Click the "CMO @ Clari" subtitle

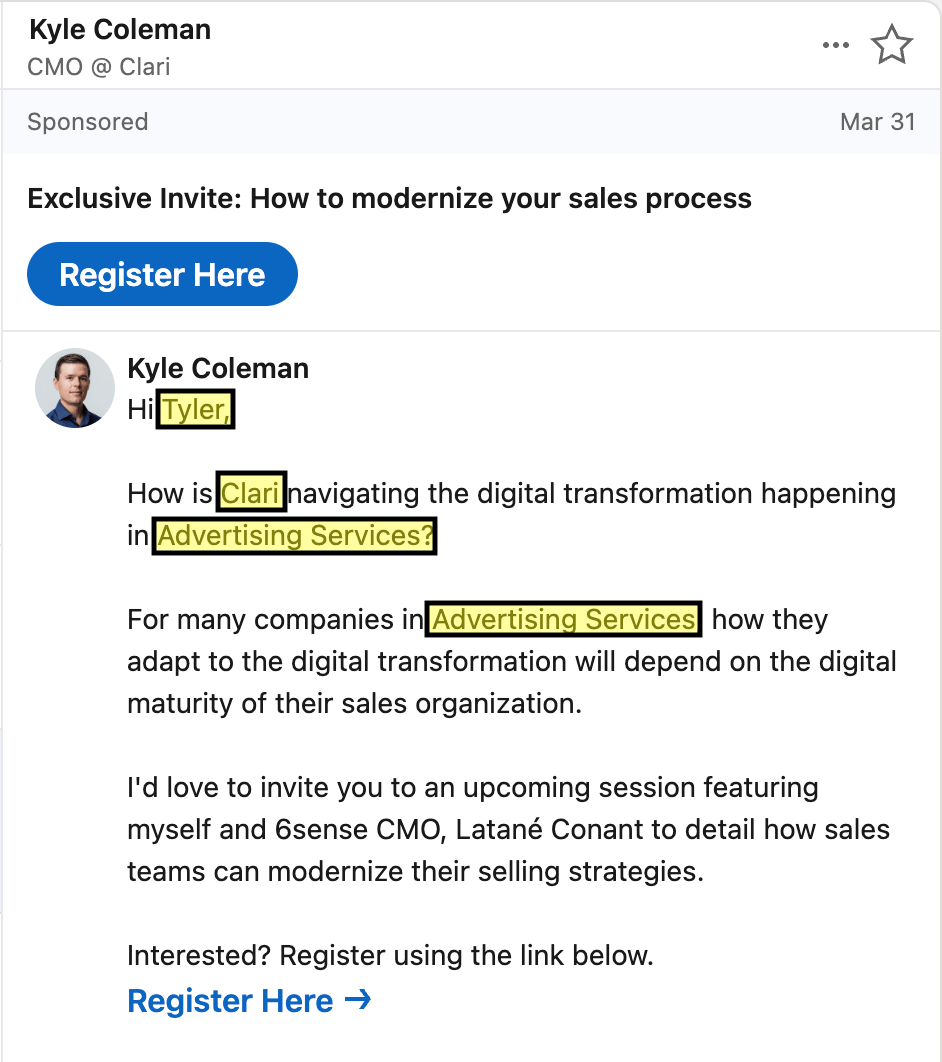(99, 67)
